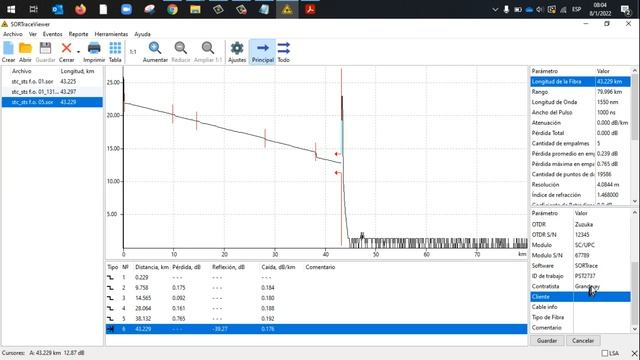Select the Todo double-arrow view
This screenshot has width=640, height=360.
pos(284,52)
